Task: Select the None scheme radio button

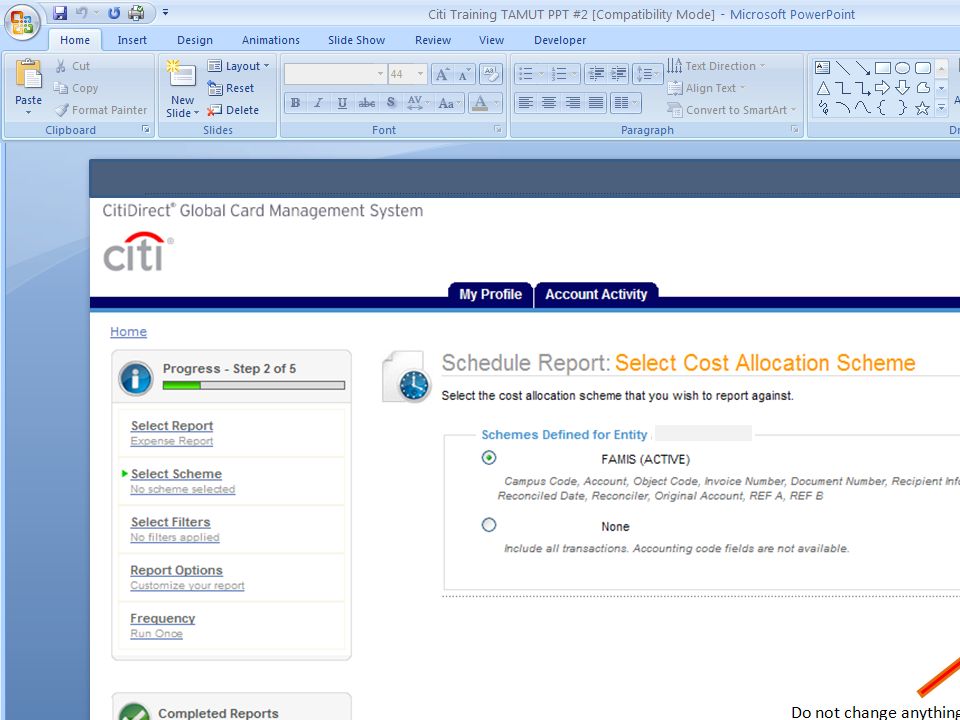Action: point(489,525)
